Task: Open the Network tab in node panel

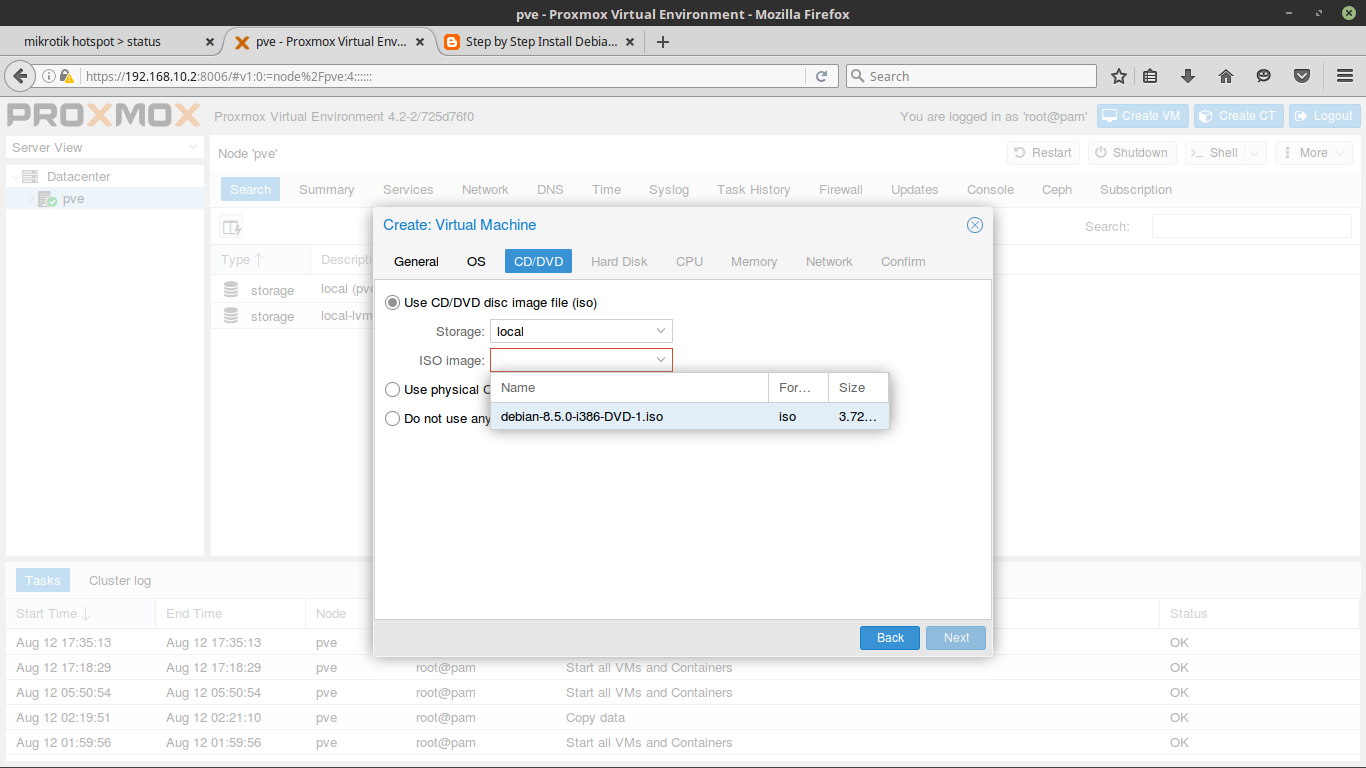Action: (485, 189)
